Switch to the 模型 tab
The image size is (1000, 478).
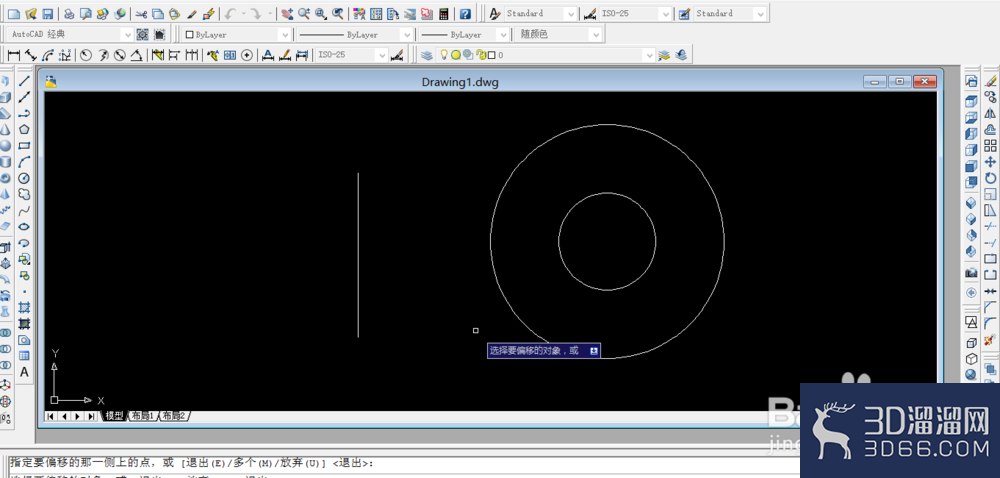click(x=114, y=416)
